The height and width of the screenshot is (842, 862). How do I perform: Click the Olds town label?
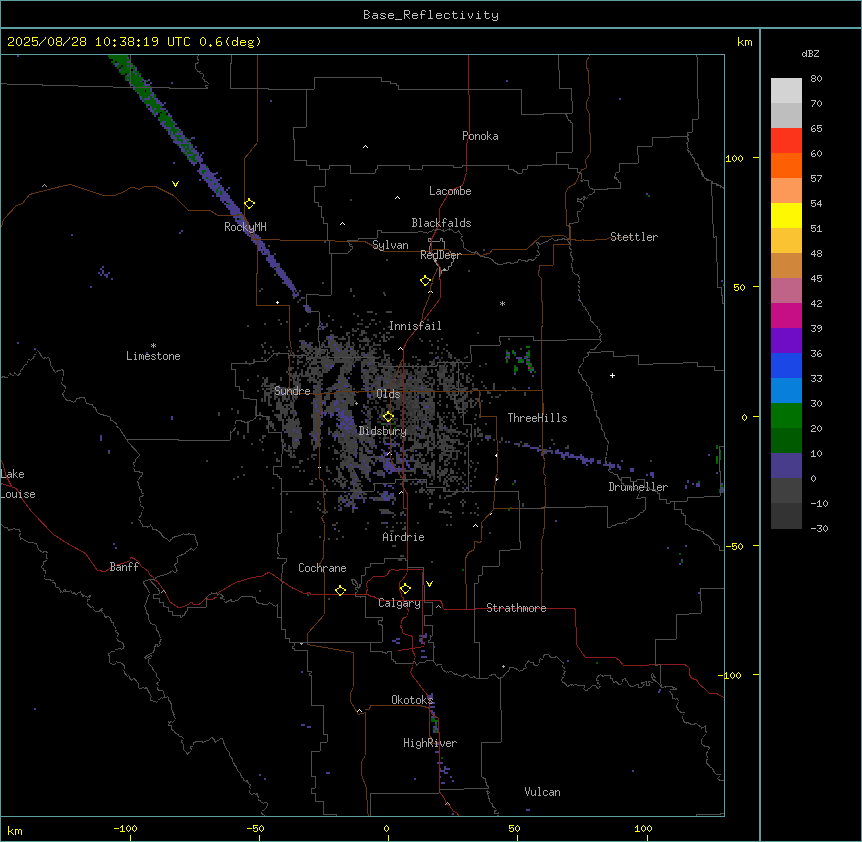(x=388, y=394)
